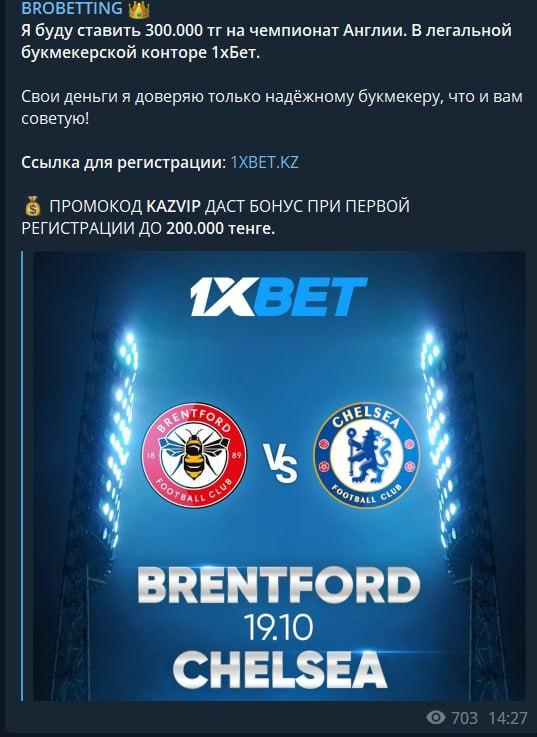This screenshot has height=737, width=537.
Task: Click the vertical quote bar beside preview
Action: coord(22,476)
